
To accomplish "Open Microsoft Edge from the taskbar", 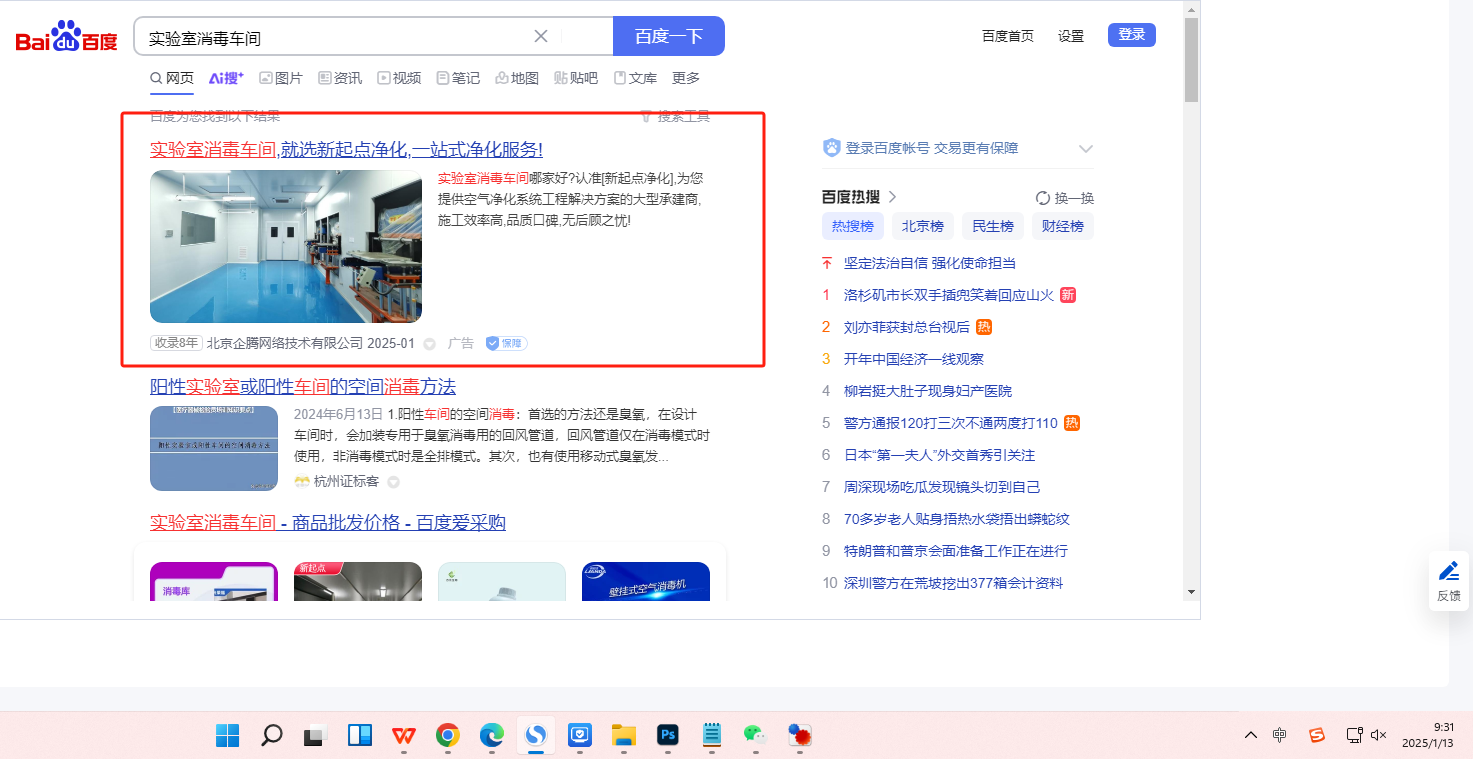I will click(x=492, y=736).
